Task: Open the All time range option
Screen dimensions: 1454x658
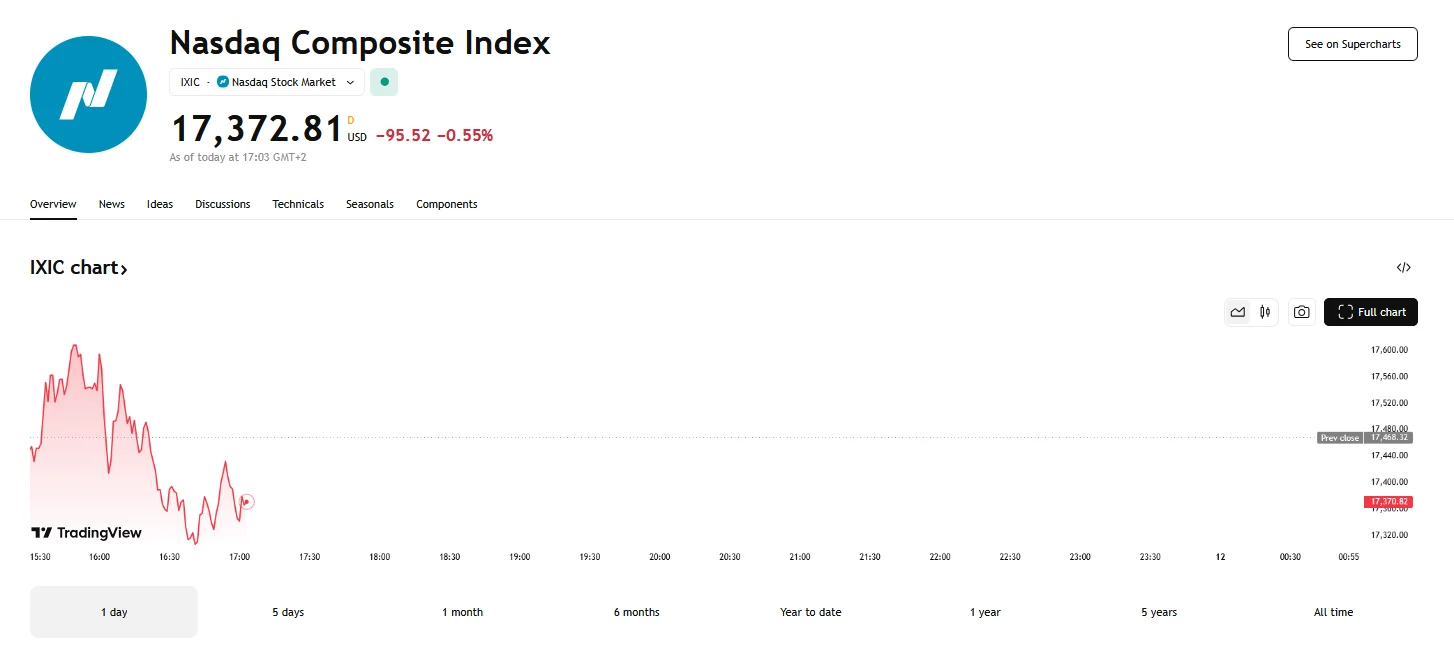Action: (1333, 611)
